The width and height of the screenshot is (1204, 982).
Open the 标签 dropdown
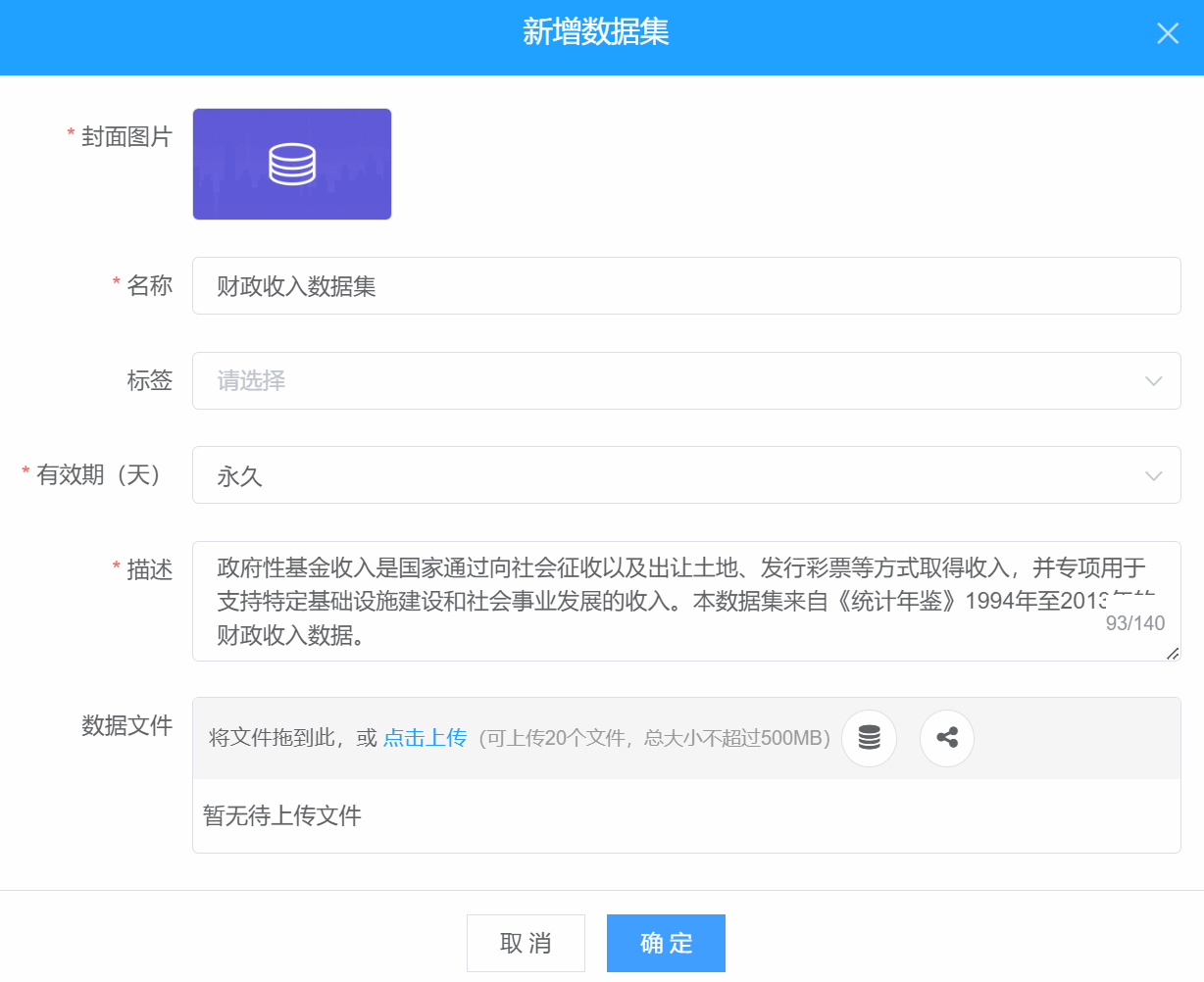click(x=686, y=380)
